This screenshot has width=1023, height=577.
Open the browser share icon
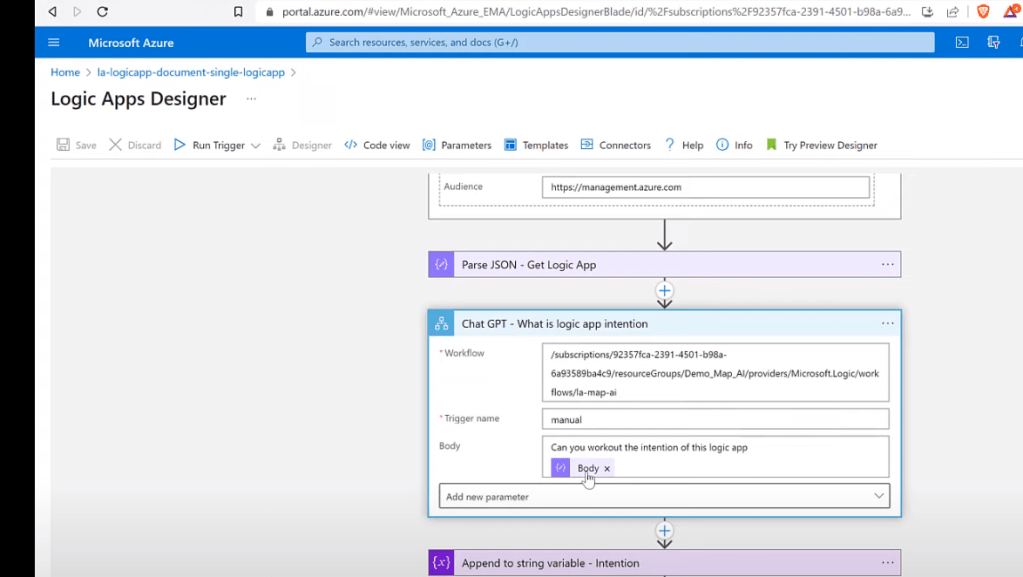953,12
